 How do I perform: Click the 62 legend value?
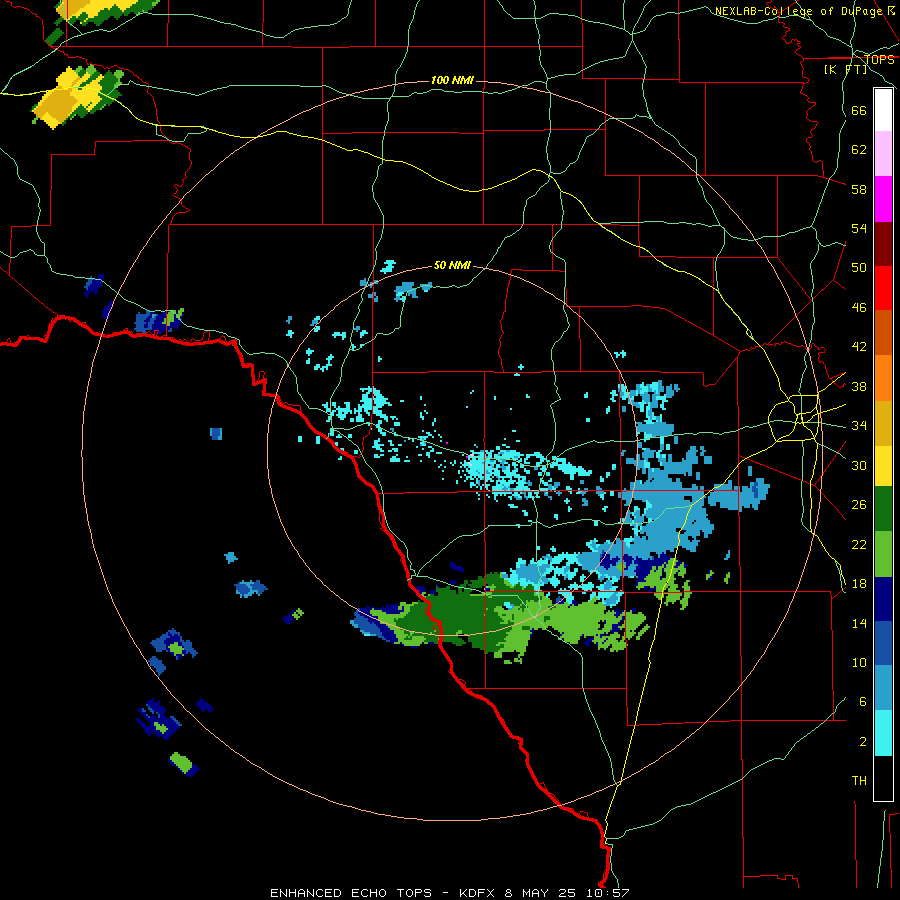pyautogui.click(x=859, y=150)
